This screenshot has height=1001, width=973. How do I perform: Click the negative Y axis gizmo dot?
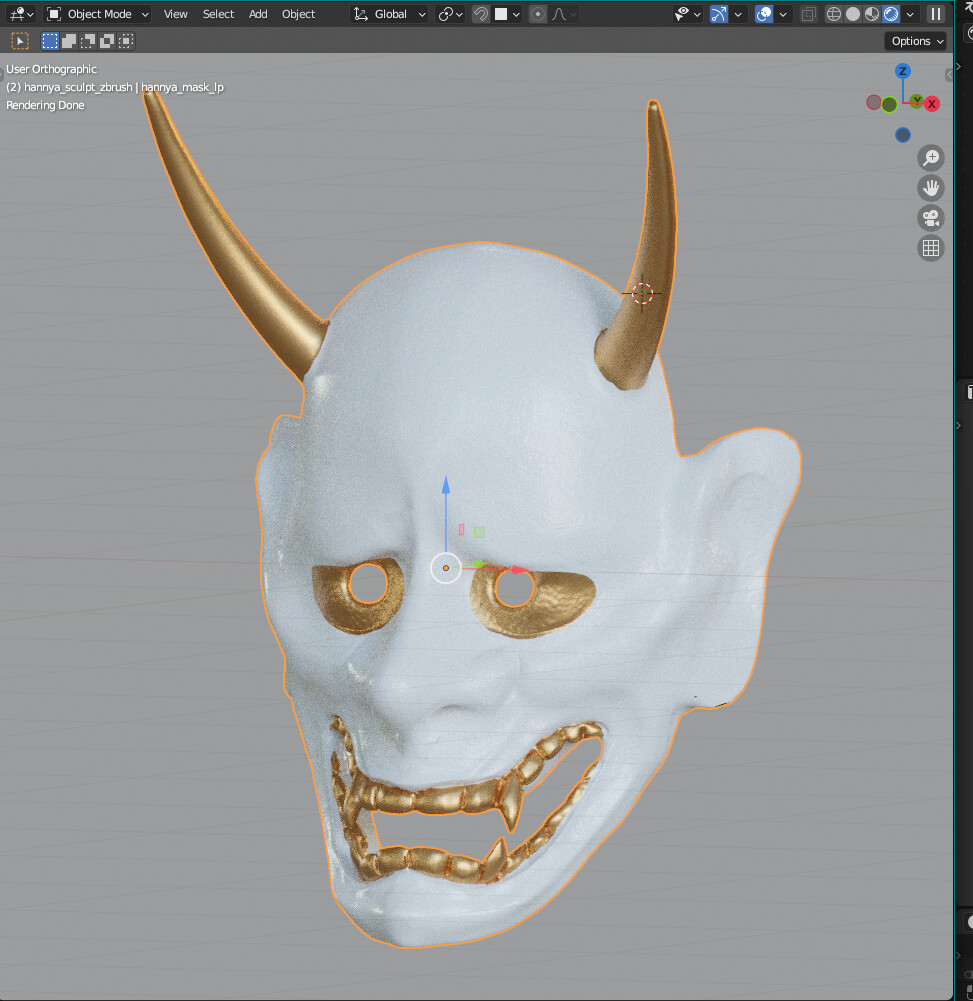[889, 105]
